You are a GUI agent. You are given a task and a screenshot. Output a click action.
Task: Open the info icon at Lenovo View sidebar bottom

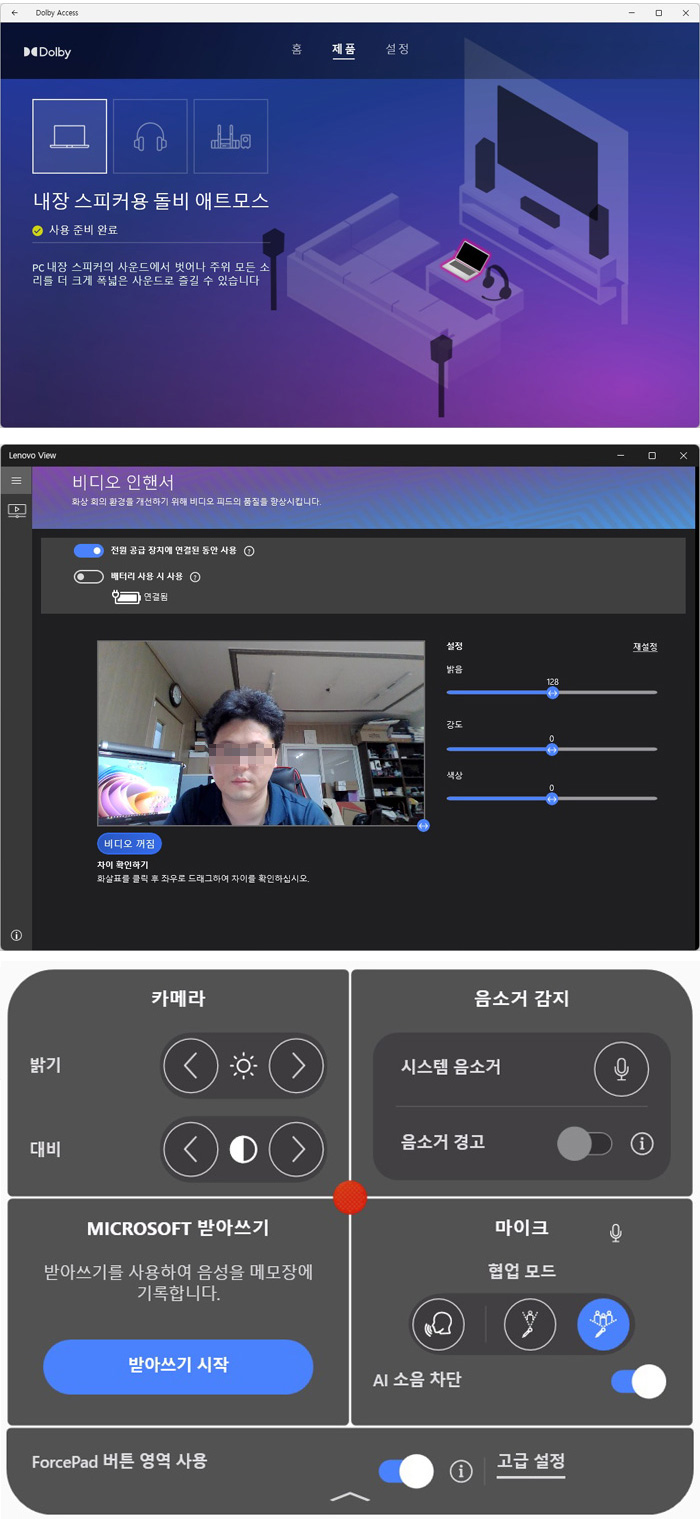(x=16, y=935)
